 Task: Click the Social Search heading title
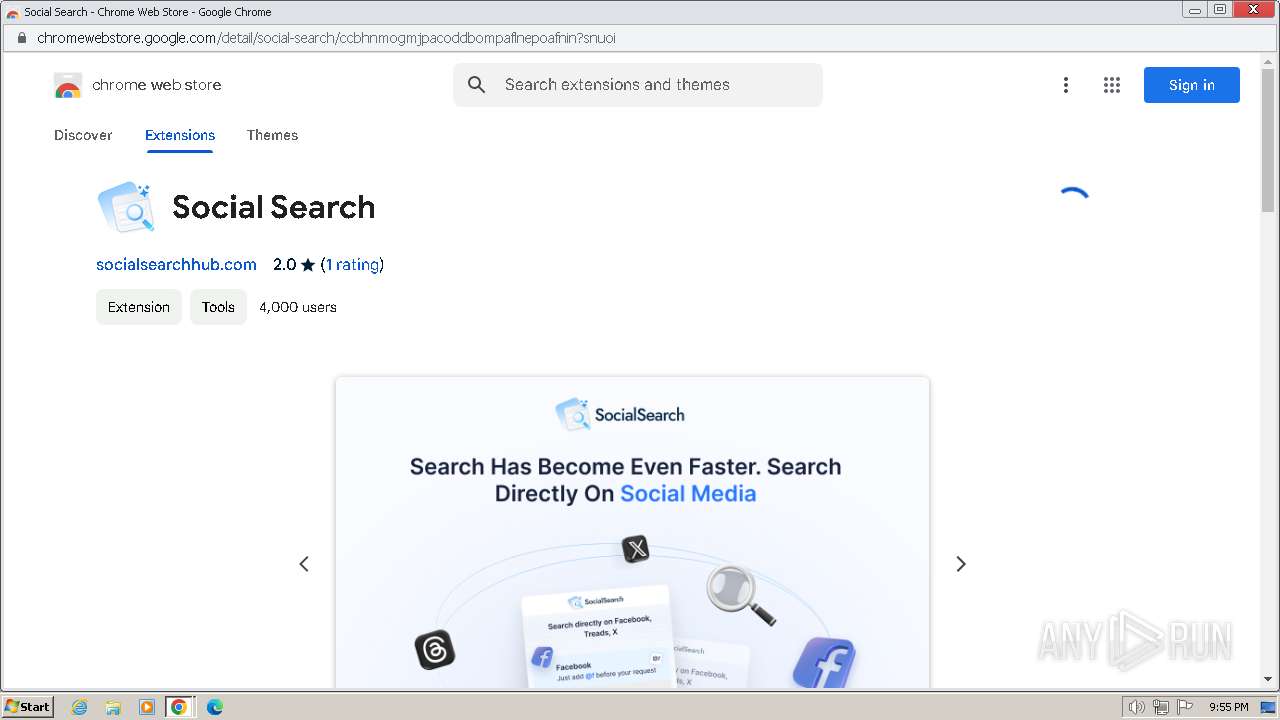[274, 207]
